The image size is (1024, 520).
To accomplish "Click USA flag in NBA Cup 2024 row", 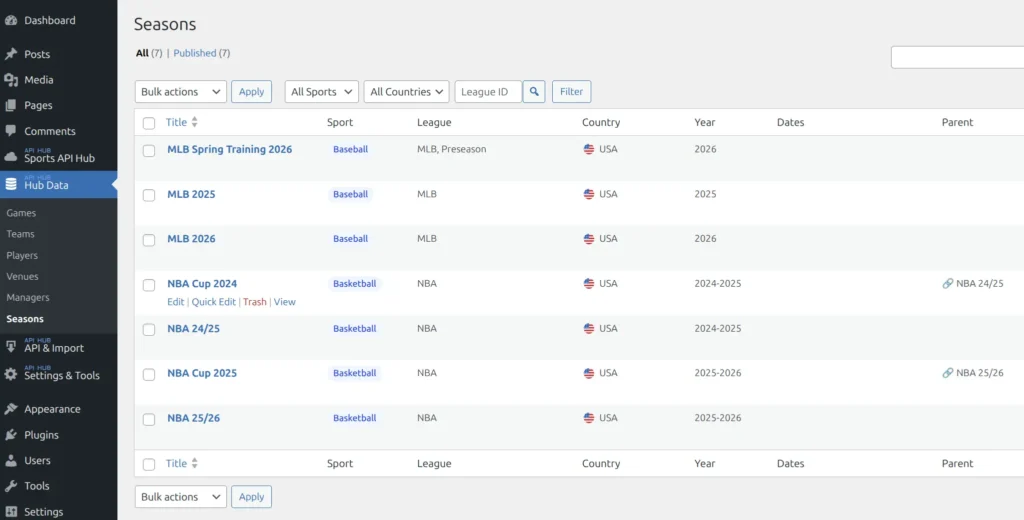I will (x=589, y=284).
